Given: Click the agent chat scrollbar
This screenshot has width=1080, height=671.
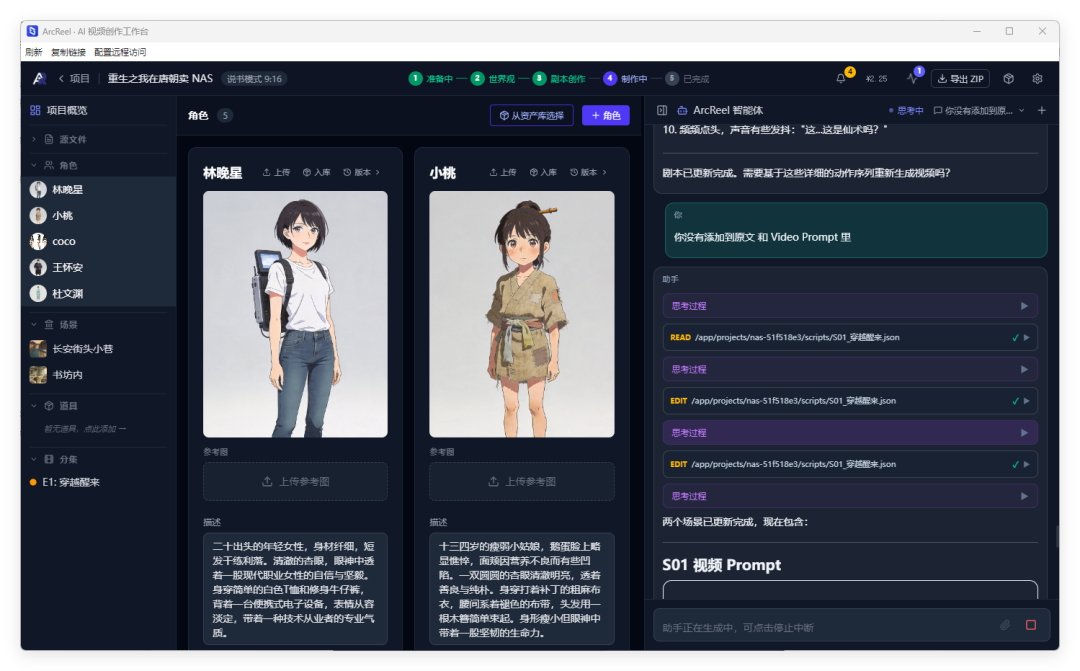Looking at the screenshot, I should [1057, 536].
